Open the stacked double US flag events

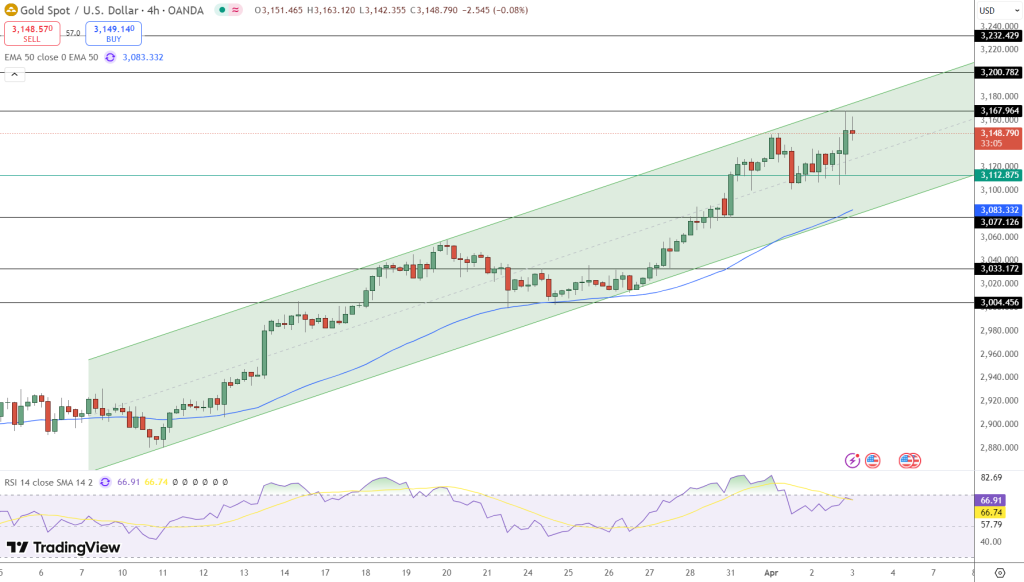tap(910, 461)
